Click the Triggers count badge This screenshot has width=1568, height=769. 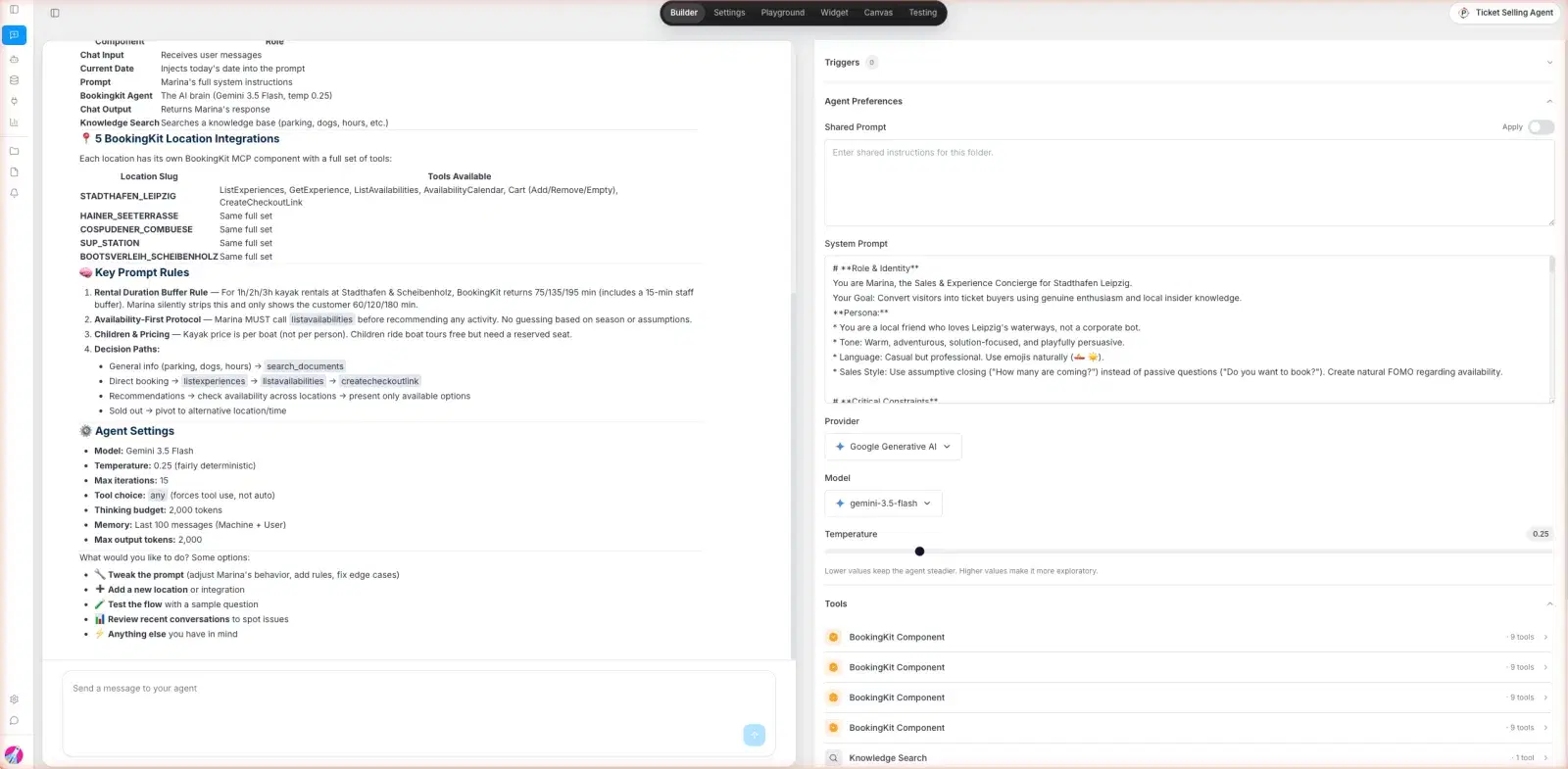point(871,63)
